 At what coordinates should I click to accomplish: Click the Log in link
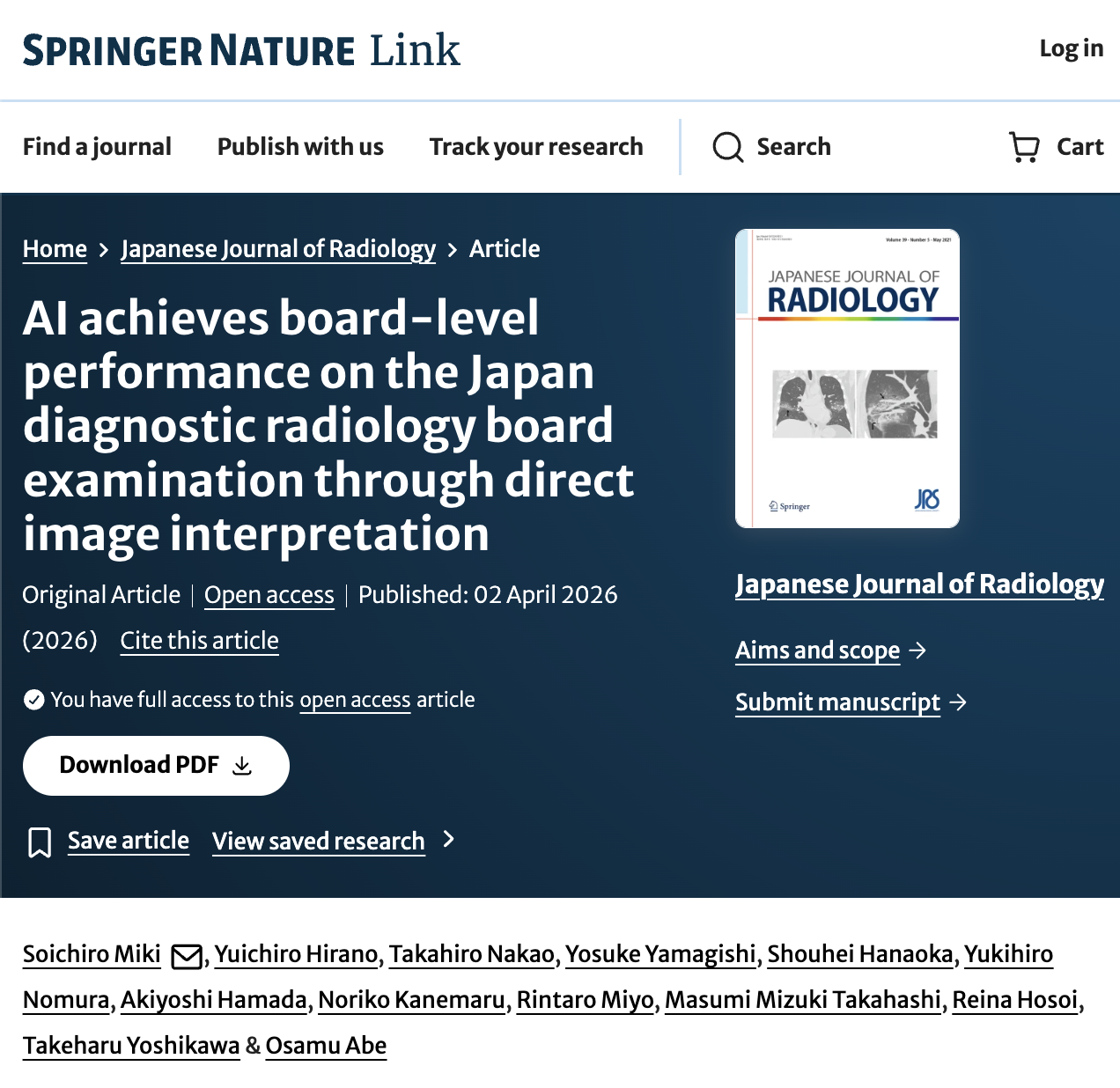click(x=1070, y=49)
